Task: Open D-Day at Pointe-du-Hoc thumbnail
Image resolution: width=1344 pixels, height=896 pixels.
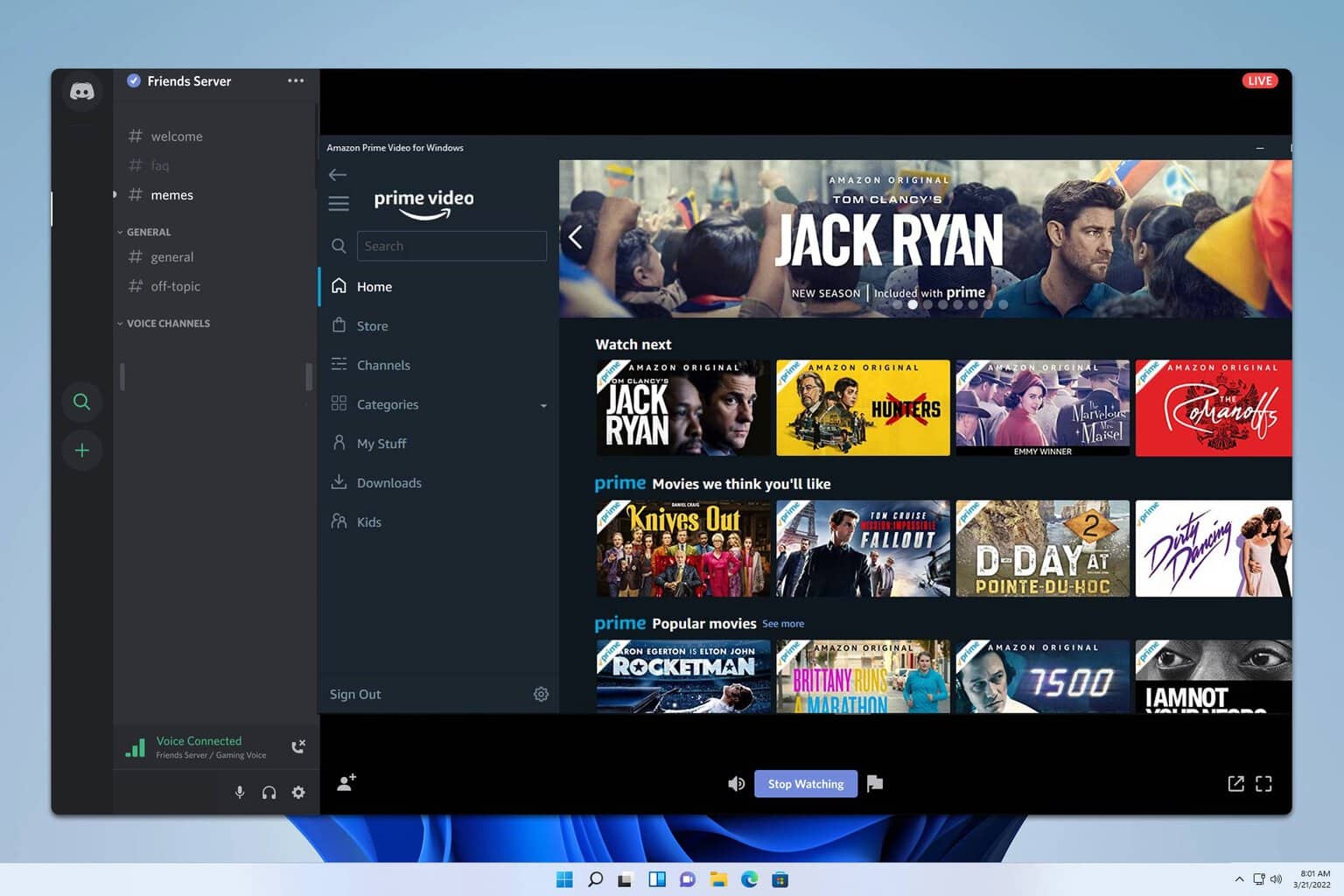Action: pyautogui.click(x=1042, y=549)
